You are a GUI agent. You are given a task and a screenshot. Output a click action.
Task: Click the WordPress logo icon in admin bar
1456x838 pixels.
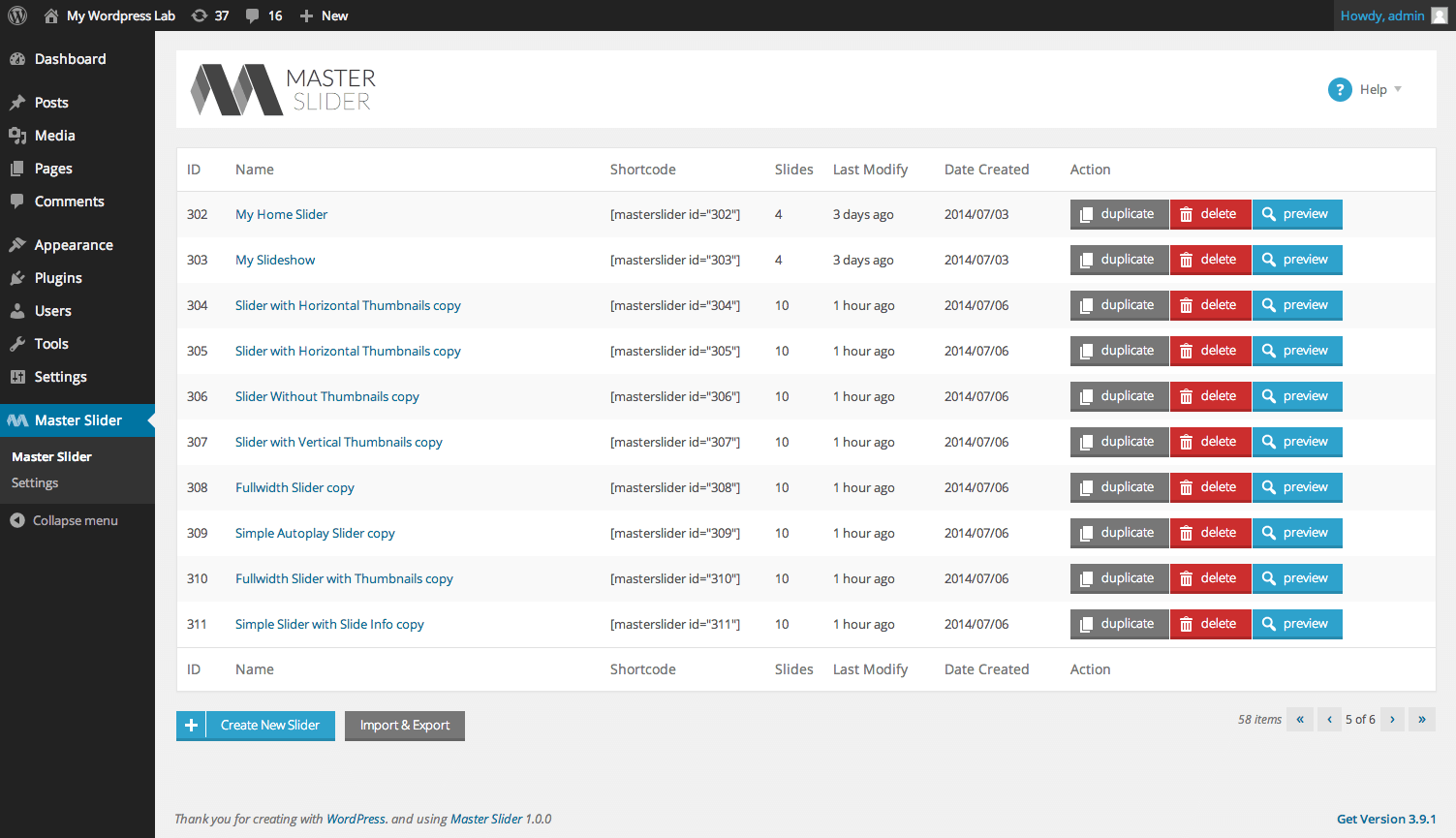coord(17,16)
